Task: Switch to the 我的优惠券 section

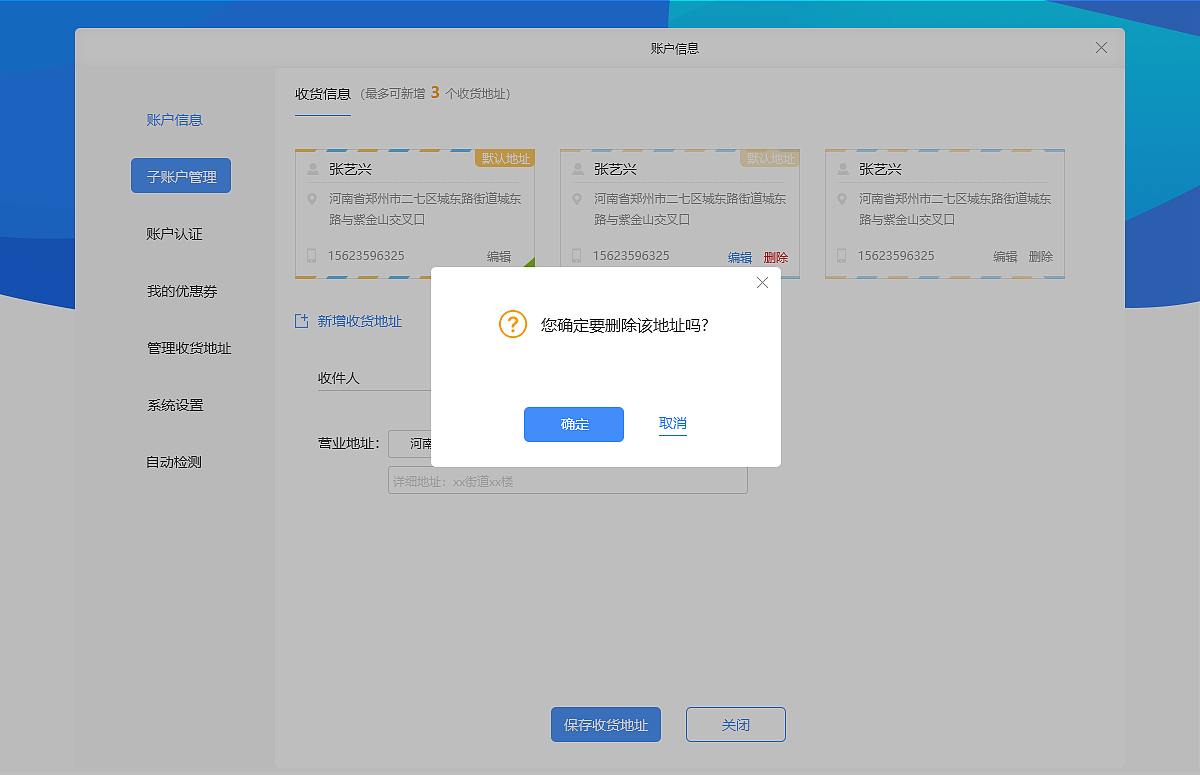Action: [x=180, y=290]
